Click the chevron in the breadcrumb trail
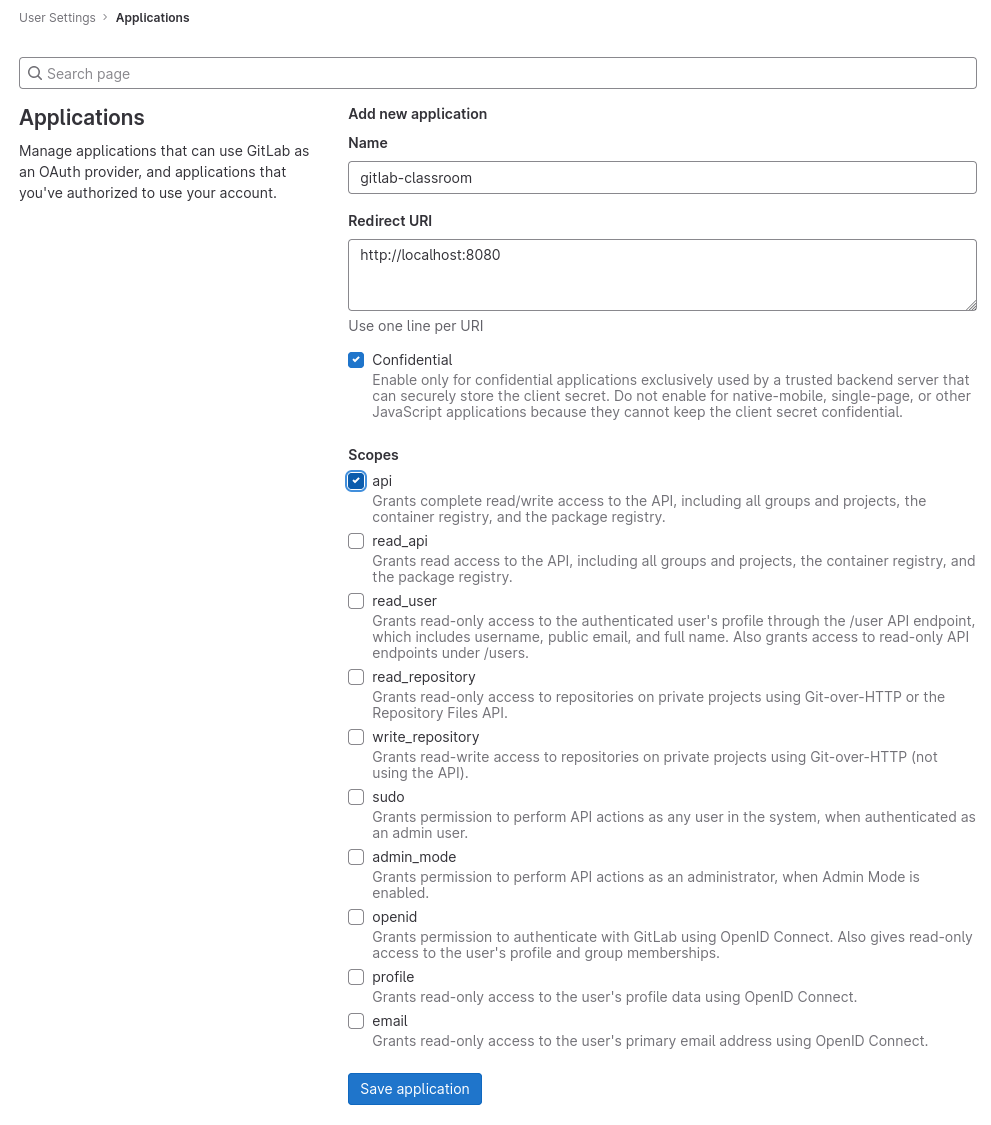Image resolution: width=991 pixels, height=1125 pixels. [105, 17]
